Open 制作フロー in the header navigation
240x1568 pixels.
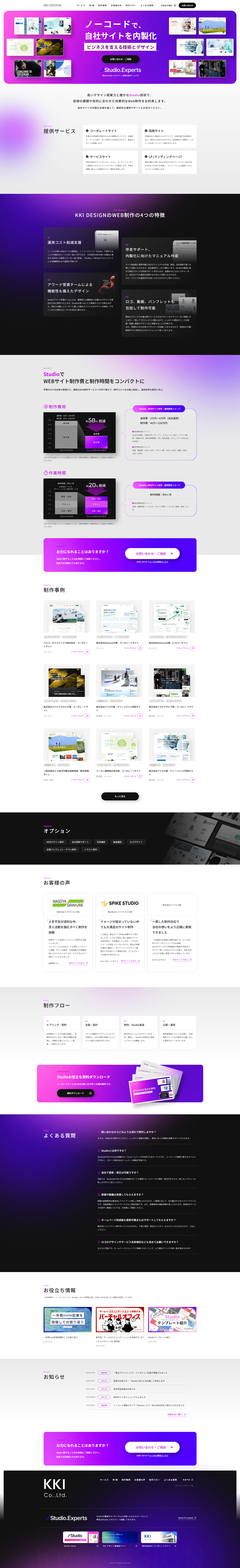pos(131,5)
